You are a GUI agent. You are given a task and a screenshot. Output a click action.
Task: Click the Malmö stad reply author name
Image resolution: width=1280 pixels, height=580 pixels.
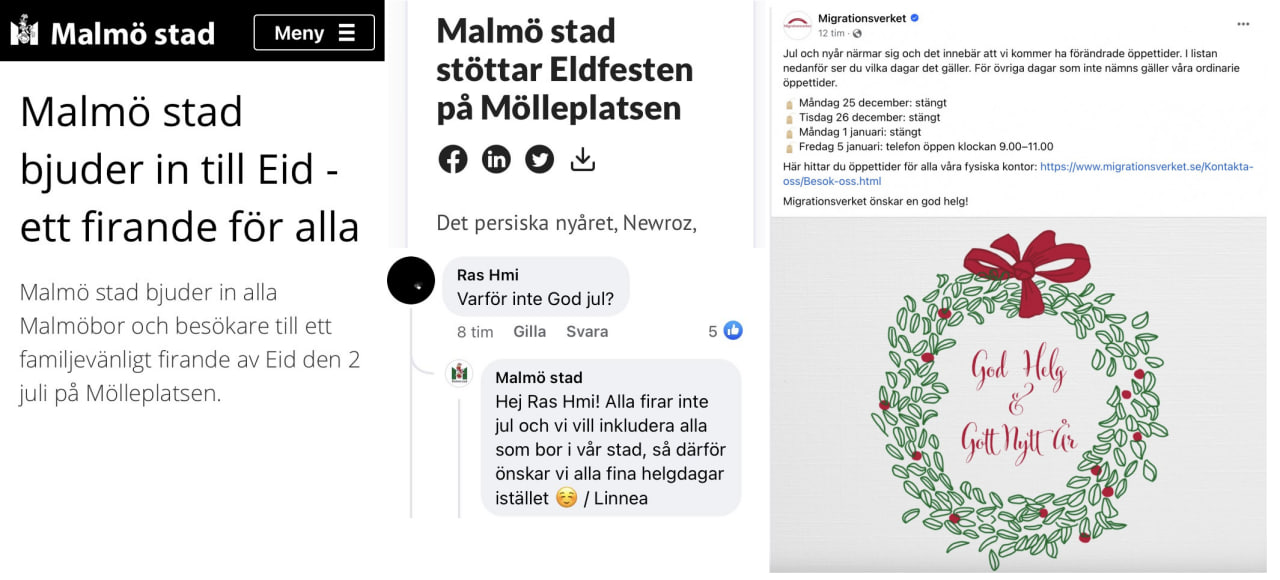point(539,378)
